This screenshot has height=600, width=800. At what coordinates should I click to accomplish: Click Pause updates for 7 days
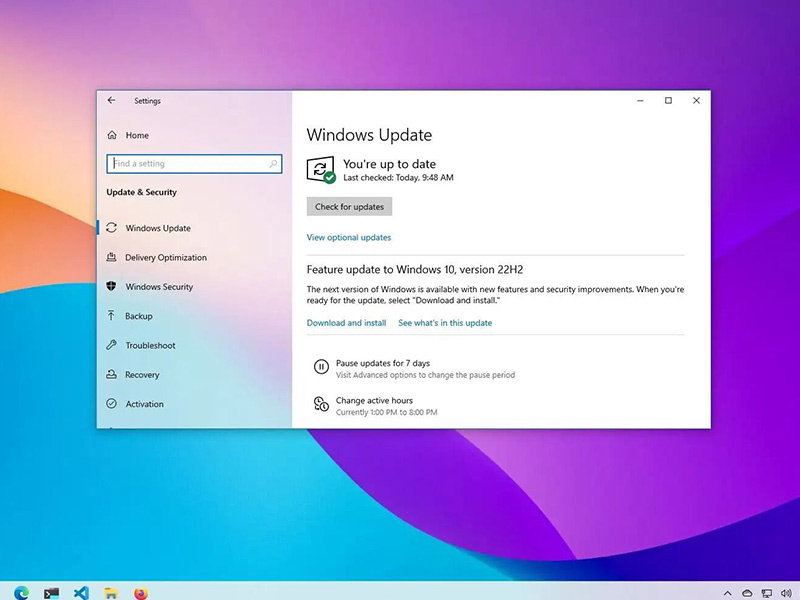pyautogui.click(x=383, y=363)
